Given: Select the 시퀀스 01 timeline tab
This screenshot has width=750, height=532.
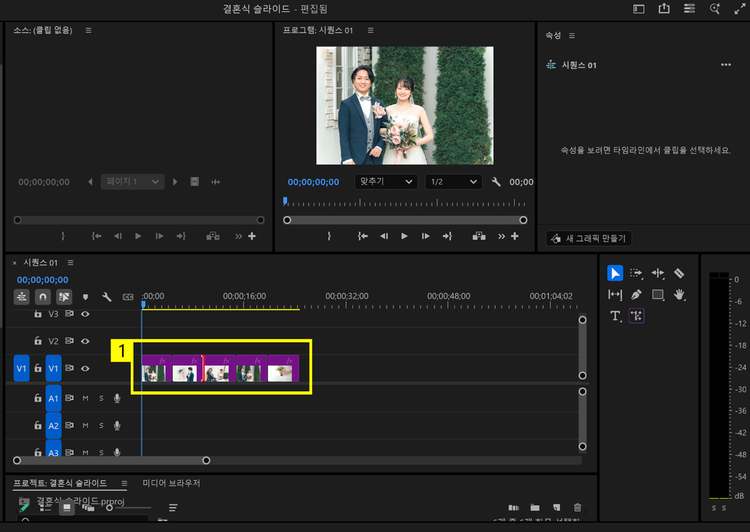Looking at the screenshot, I should coord(41,263).
